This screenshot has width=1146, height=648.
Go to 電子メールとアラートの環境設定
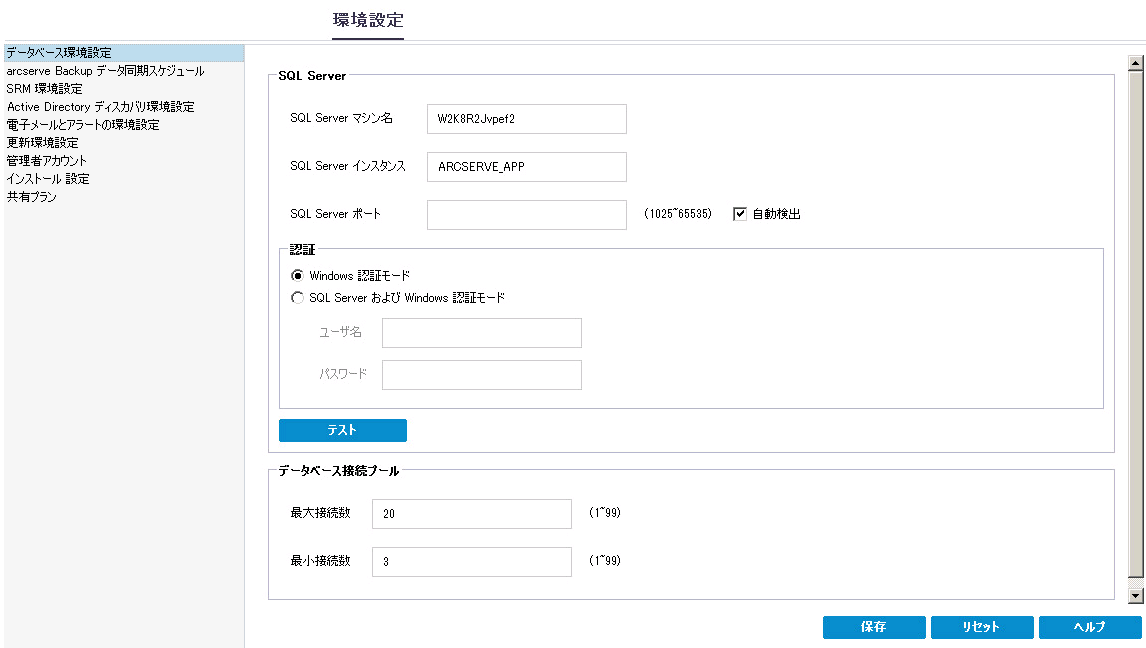83,125
